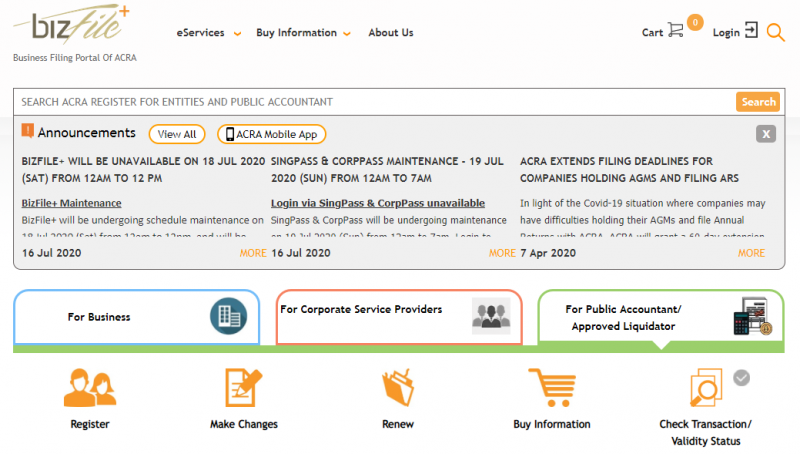This screenshot has width=800, height=454.
Task: Click MORE under ACRA extends filing deadlines
Action: (x=752, y=253)
